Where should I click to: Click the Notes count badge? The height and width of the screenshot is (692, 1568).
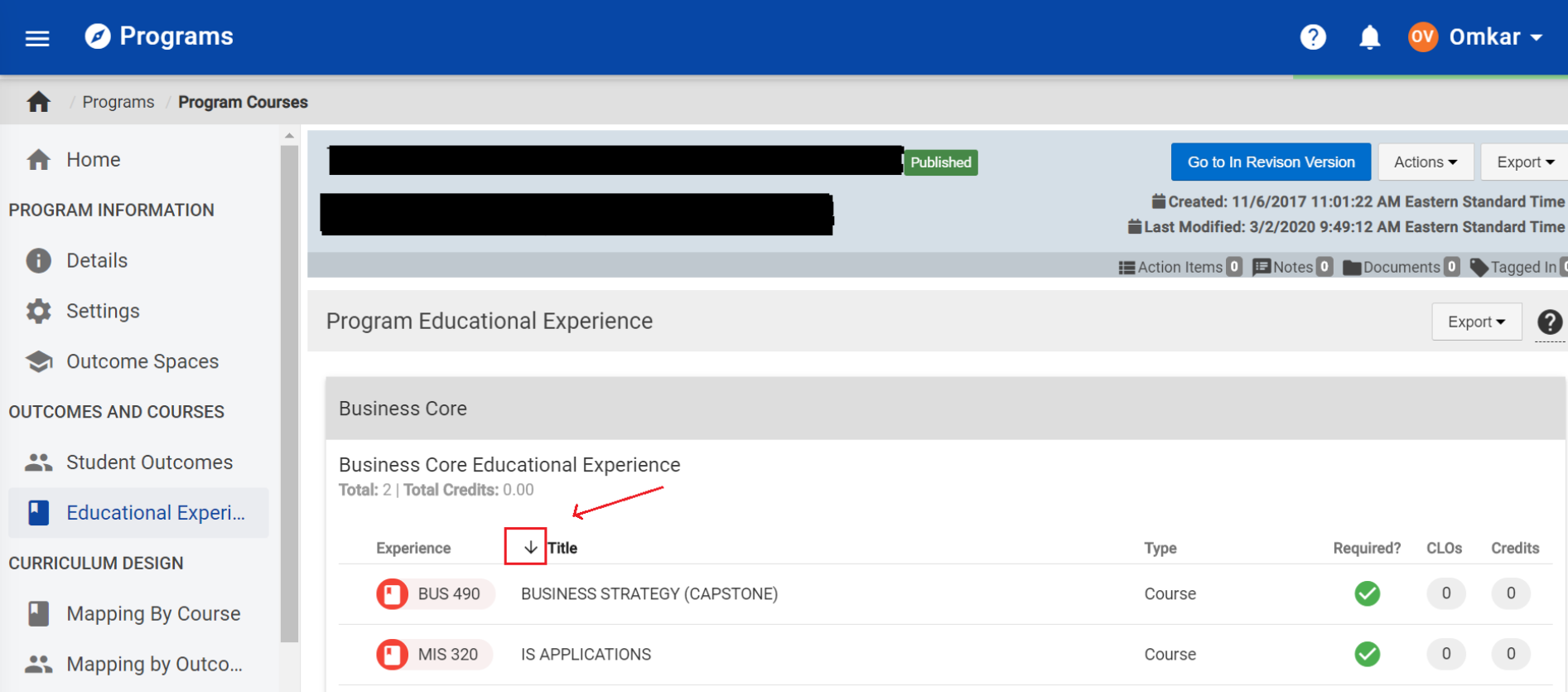coord(1324,267)
